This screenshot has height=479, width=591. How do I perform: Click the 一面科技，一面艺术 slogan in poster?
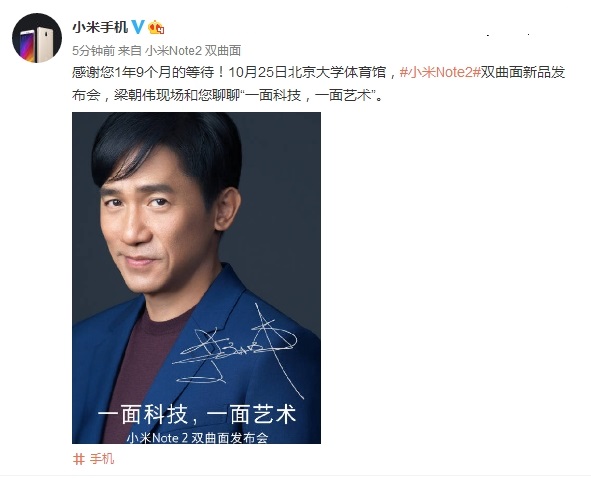coord(197,415)
